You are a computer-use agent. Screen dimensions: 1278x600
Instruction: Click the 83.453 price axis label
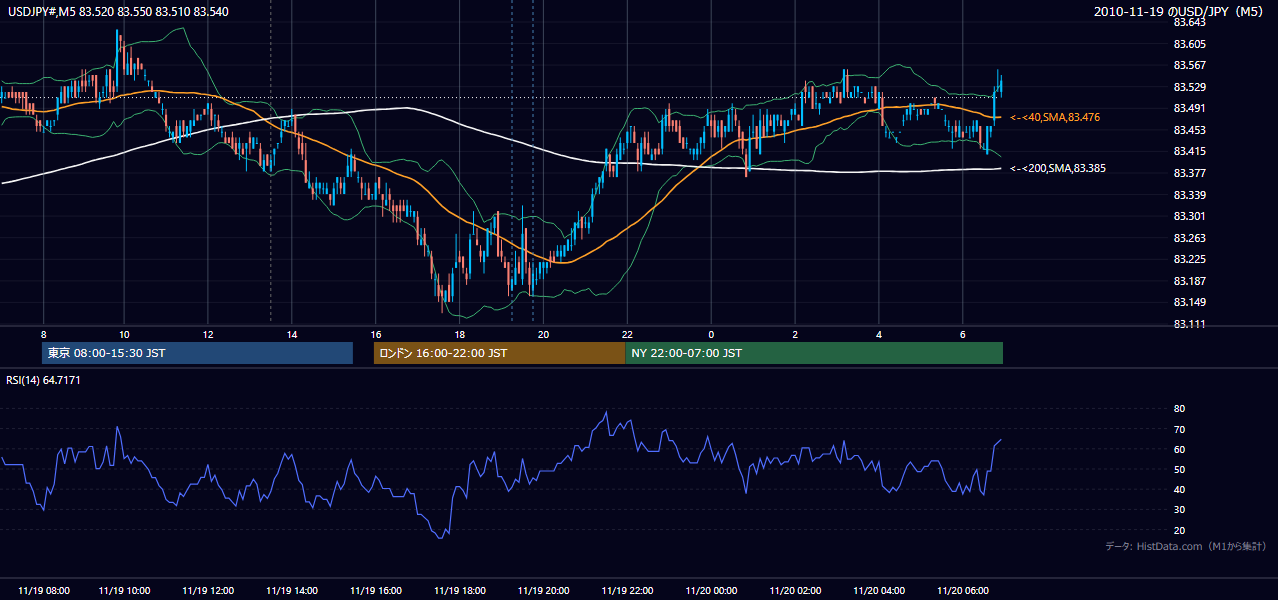tap(1189, 130)
